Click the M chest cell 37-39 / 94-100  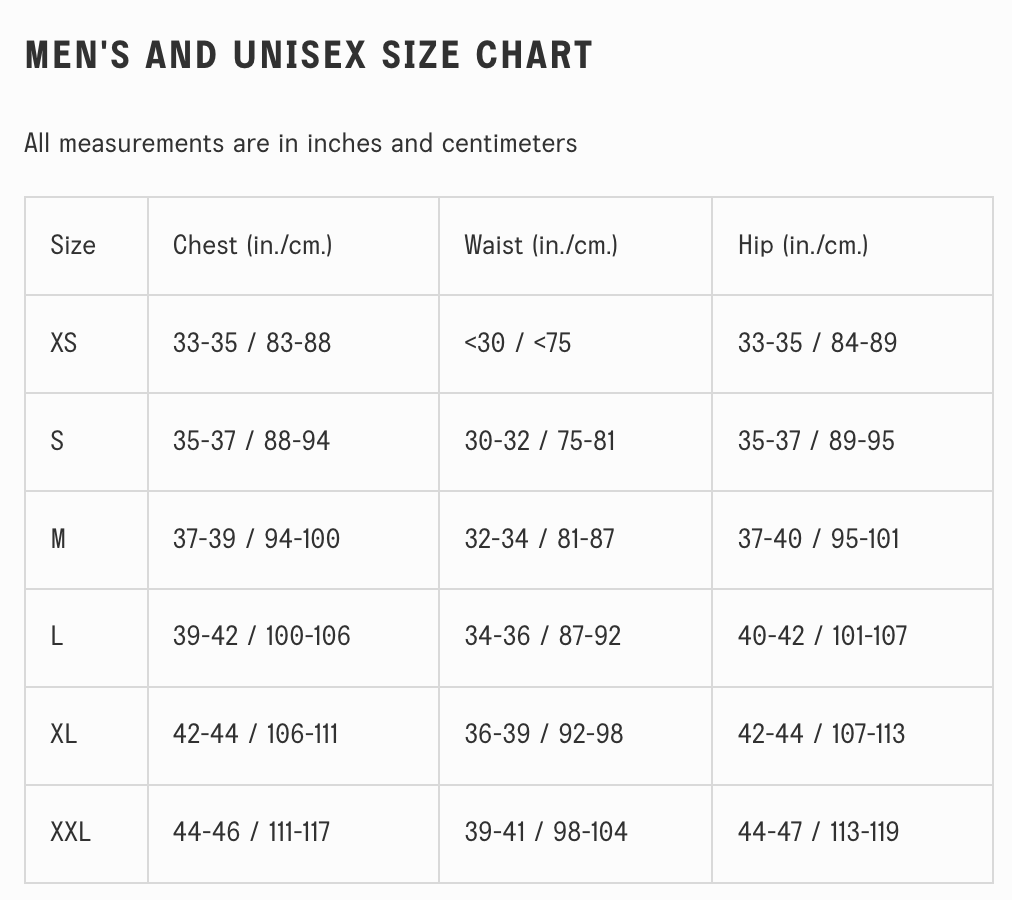click(x=256, y=539)
